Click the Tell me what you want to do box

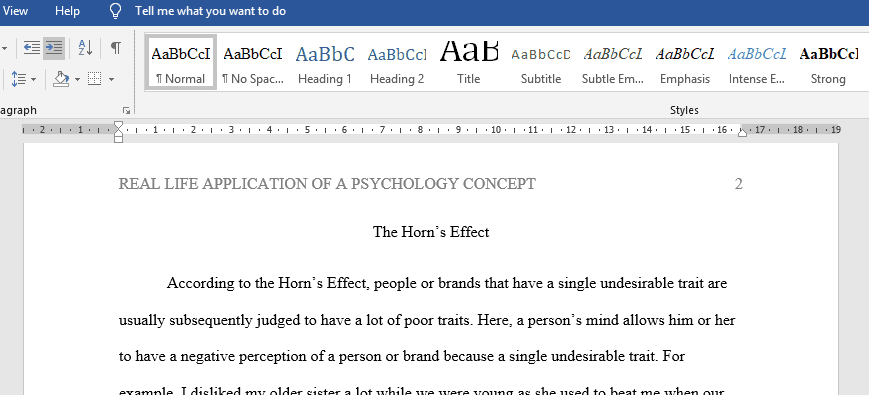211,11
